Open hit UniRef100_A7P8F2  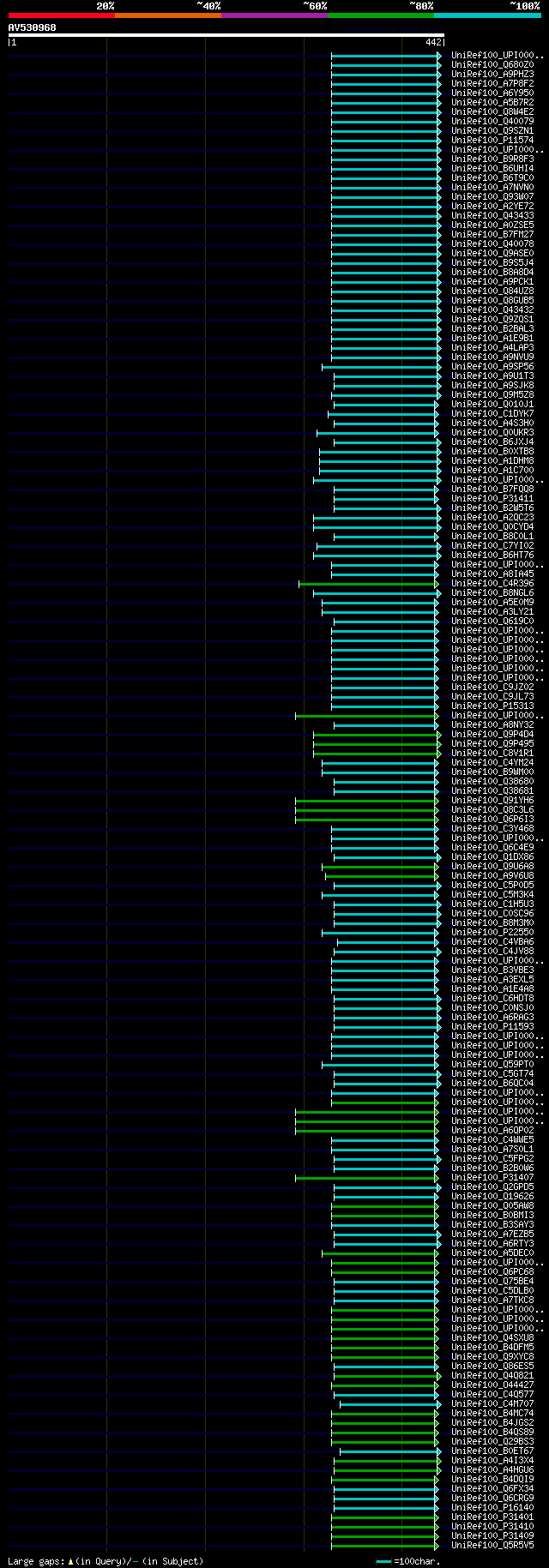point(492,84)
